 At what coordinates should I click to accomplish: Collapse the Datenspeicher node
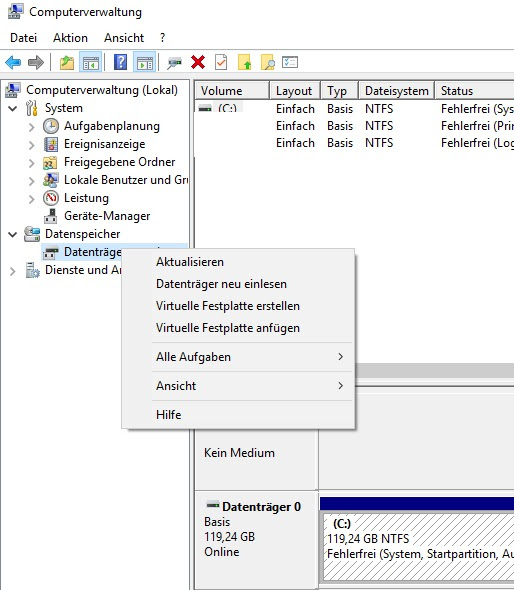[x=13, y=235]
